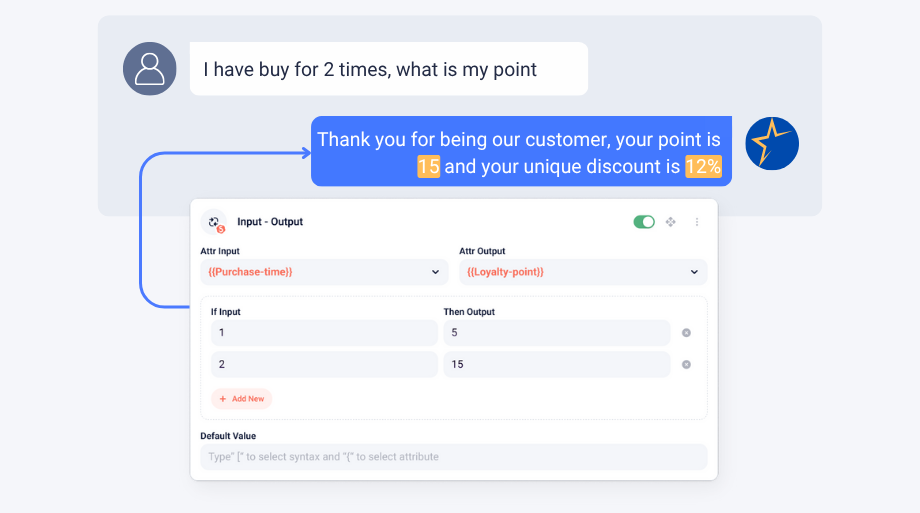Screen dimensions: 920x513
Task: Open the three-dot options menu
Action: click(x=696, y=222)
